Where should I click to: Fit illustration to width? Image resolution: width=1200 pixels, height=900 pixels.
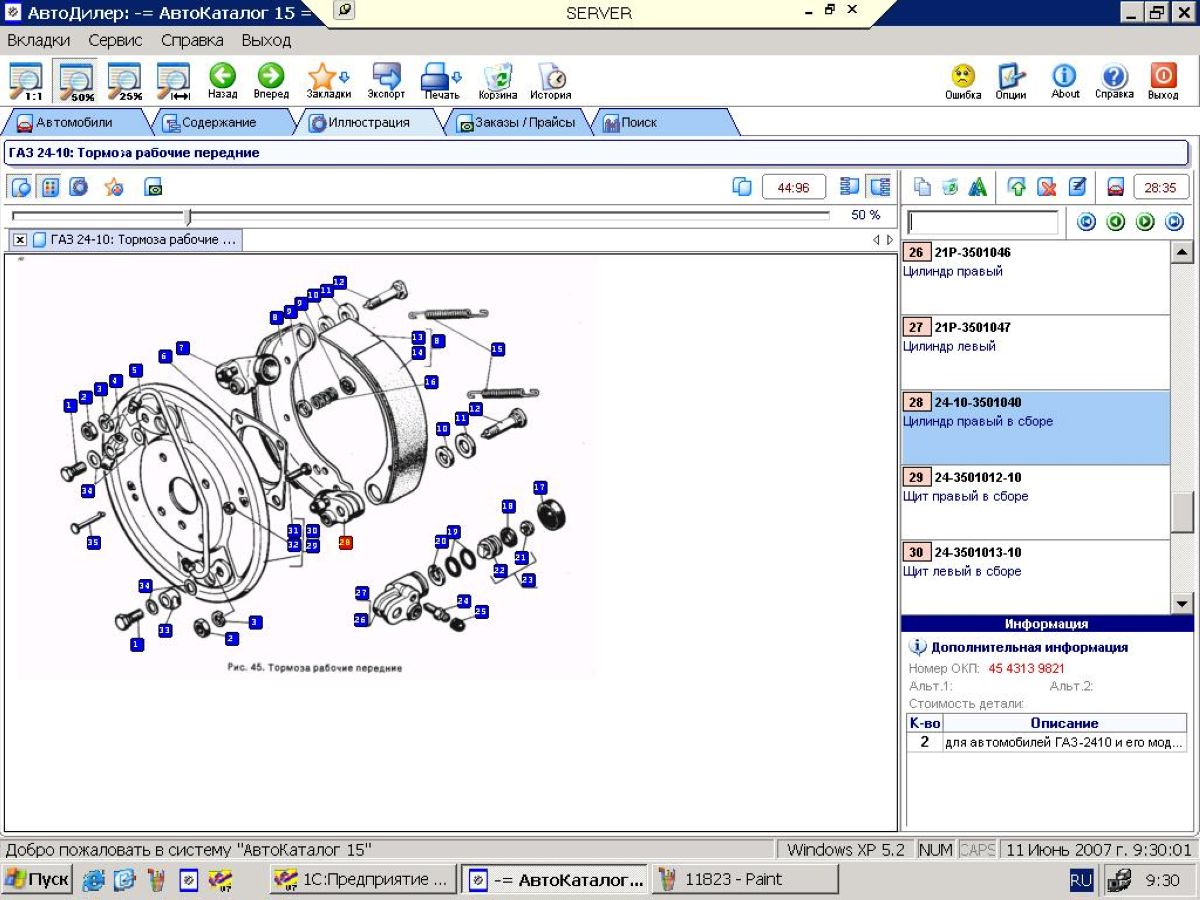click(x=174, y=81)
